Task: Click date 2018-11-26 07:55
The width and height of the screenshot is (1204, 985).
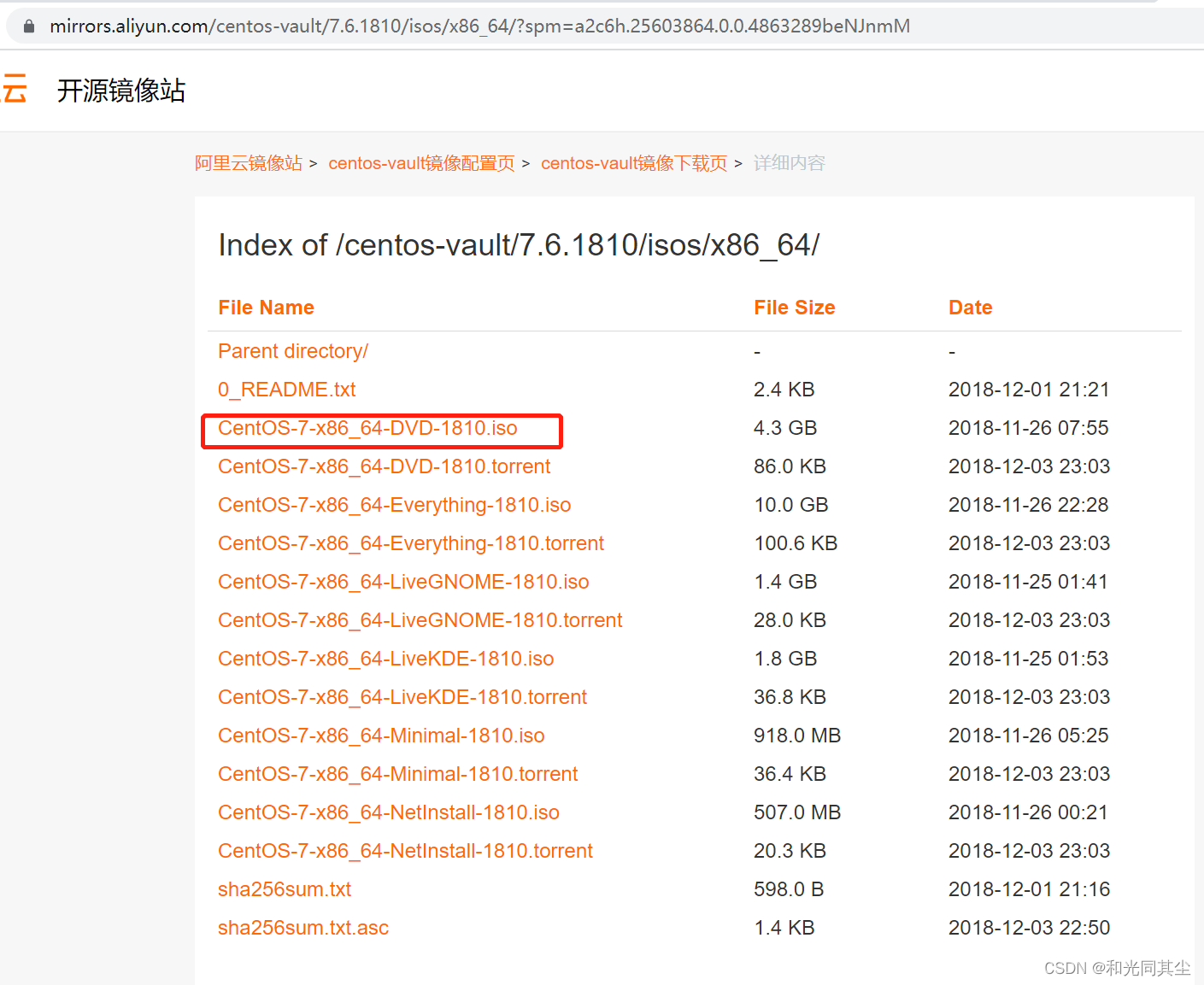Action: coord(1029,428)
